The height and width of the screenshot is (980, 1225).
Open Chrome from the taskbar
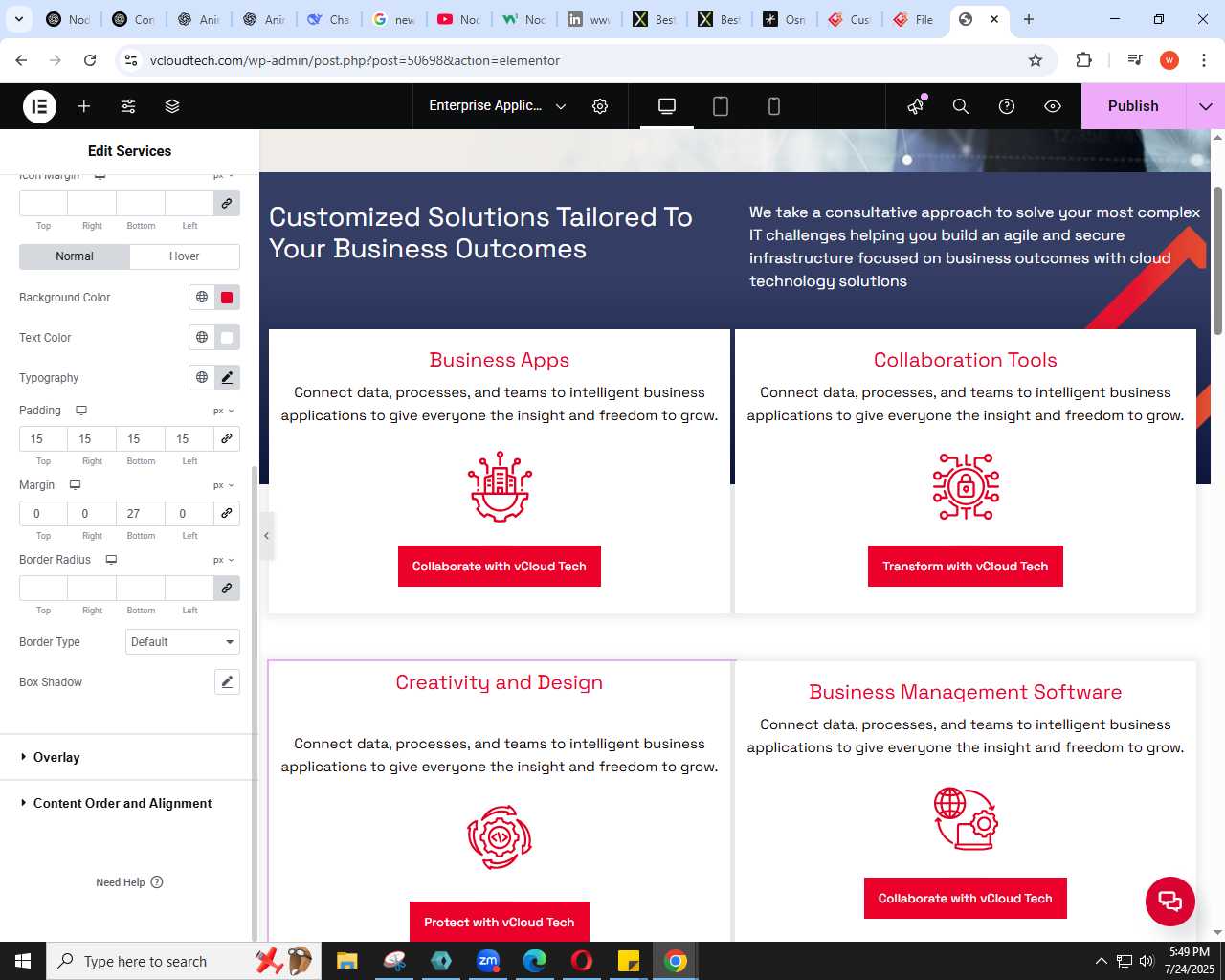click(676, 961)
